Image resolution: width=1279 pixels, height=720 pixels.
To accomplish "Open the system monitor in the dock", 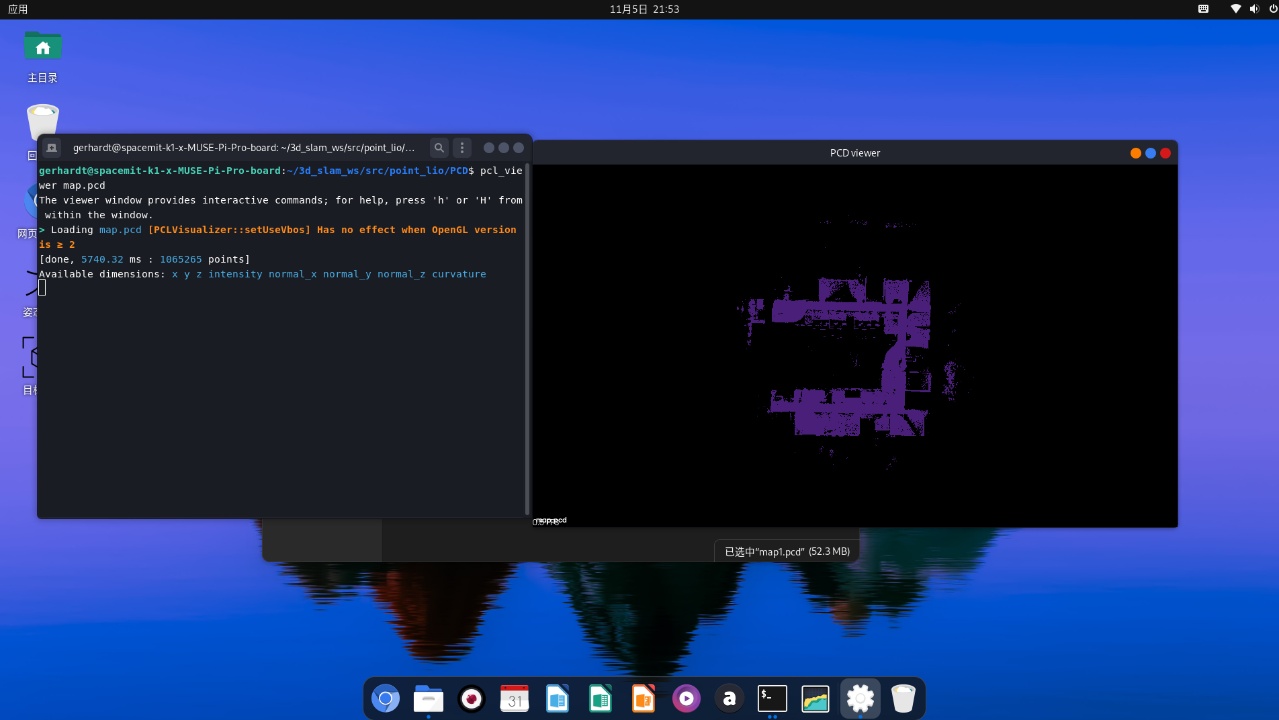I will [x=815, y=698].
